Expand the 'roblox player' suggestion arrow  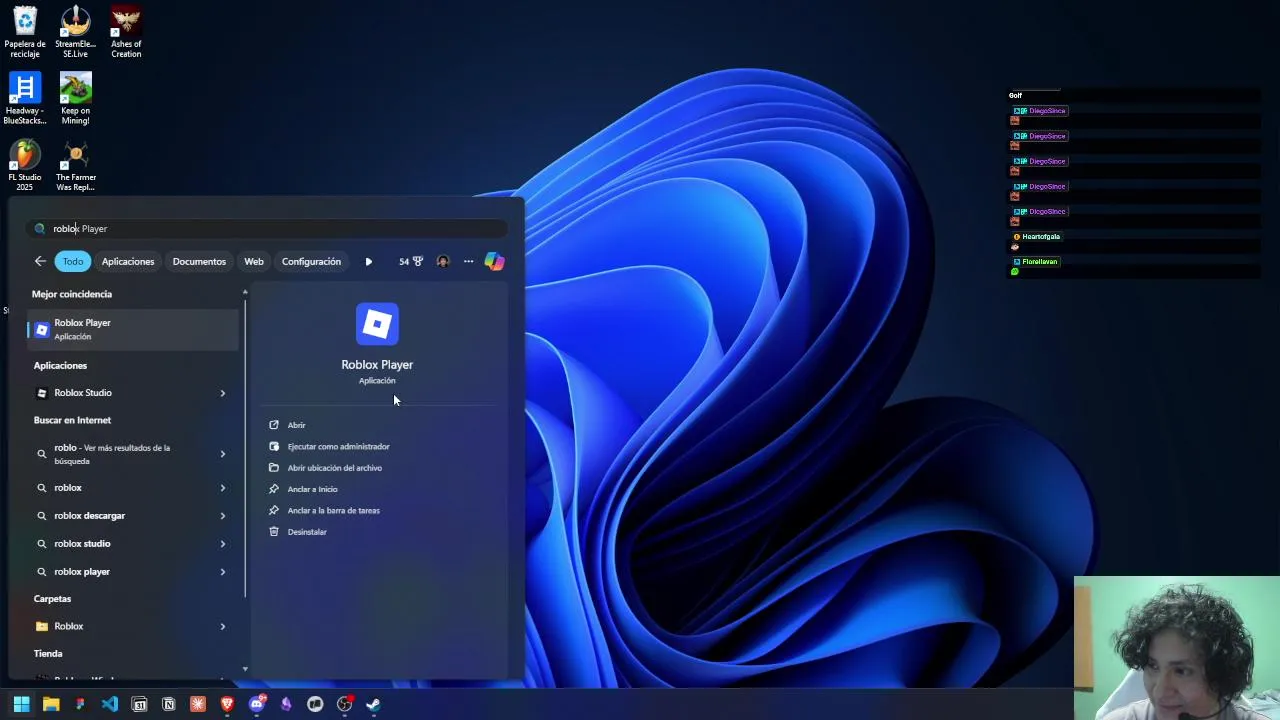[223, 572]
